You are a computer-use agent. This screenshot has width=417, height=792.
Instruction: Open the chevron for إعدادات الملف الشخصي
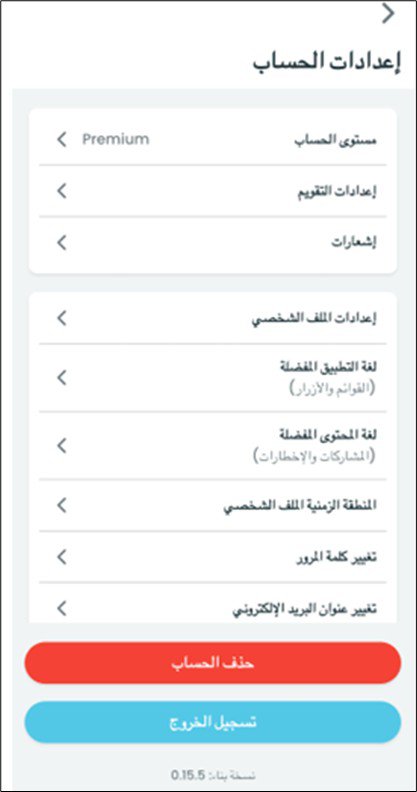[x=62, y=318]
